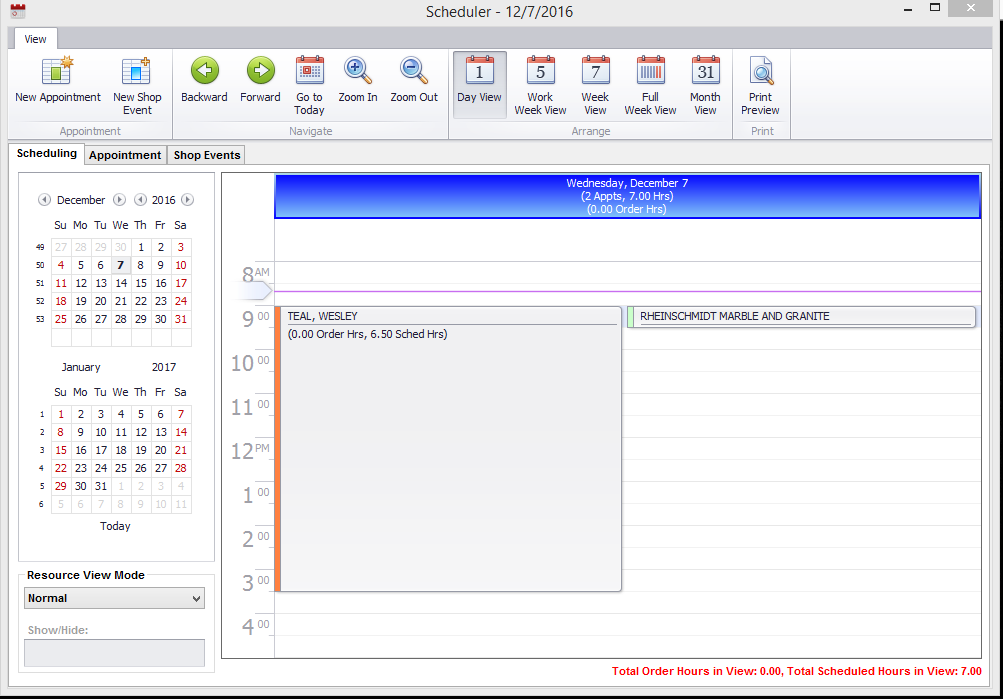Click the New Shop Event icon
The height and width of the screenshot is (699, 1003).
point(136,70)
